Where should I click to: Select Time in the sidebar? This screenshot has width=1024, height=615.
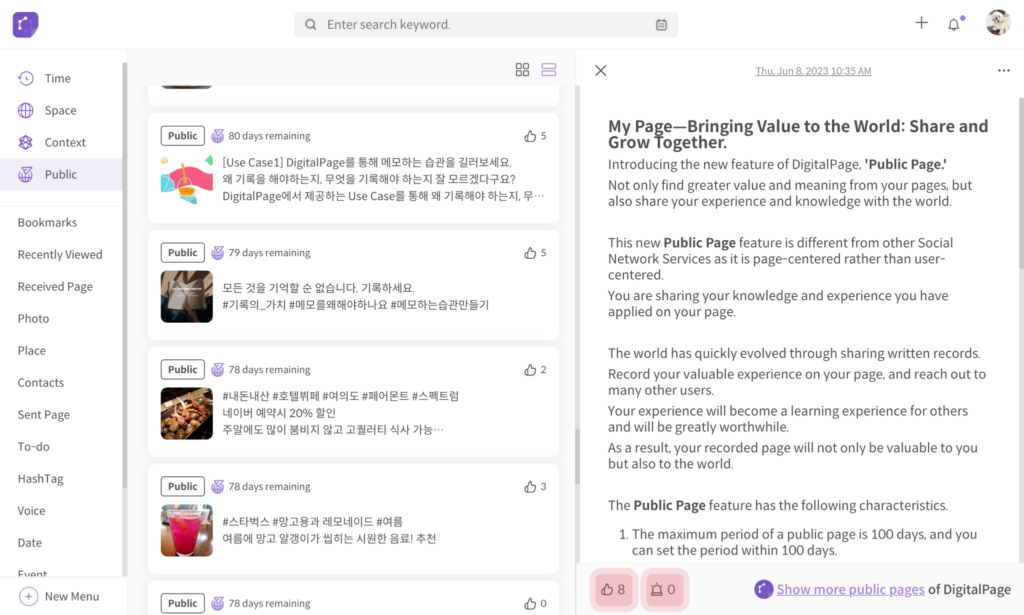[61, 78]
